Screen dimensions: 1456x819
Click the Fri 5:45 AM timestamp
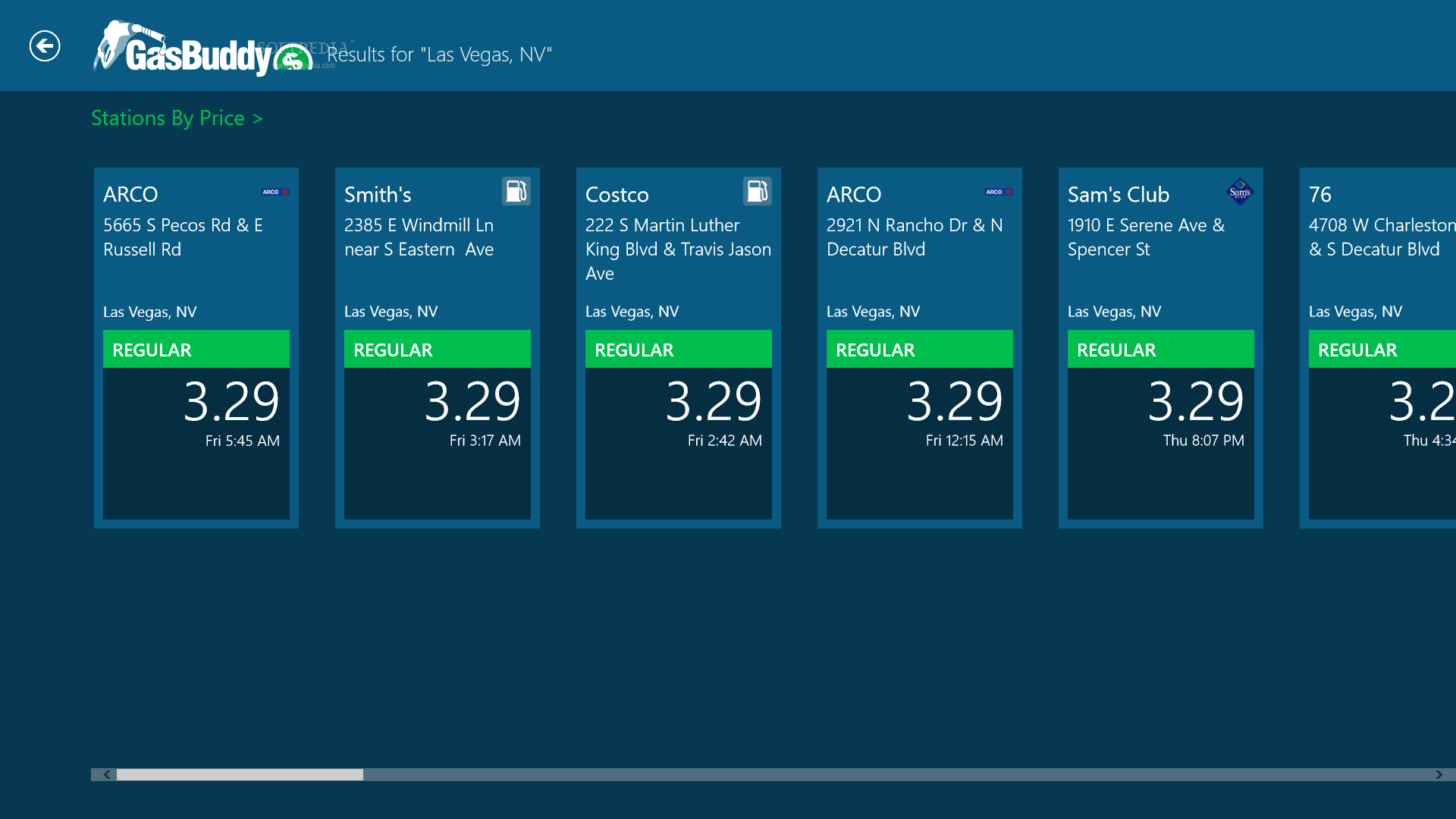click(x=243, y=441)
